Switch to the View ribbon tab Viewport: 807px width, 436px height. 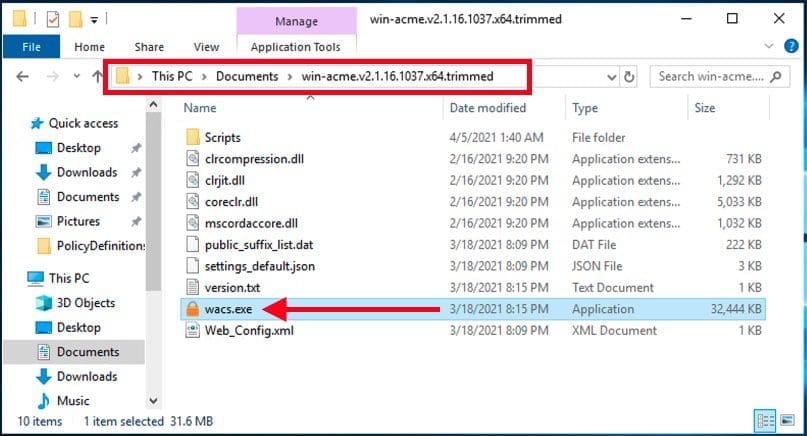206,47
